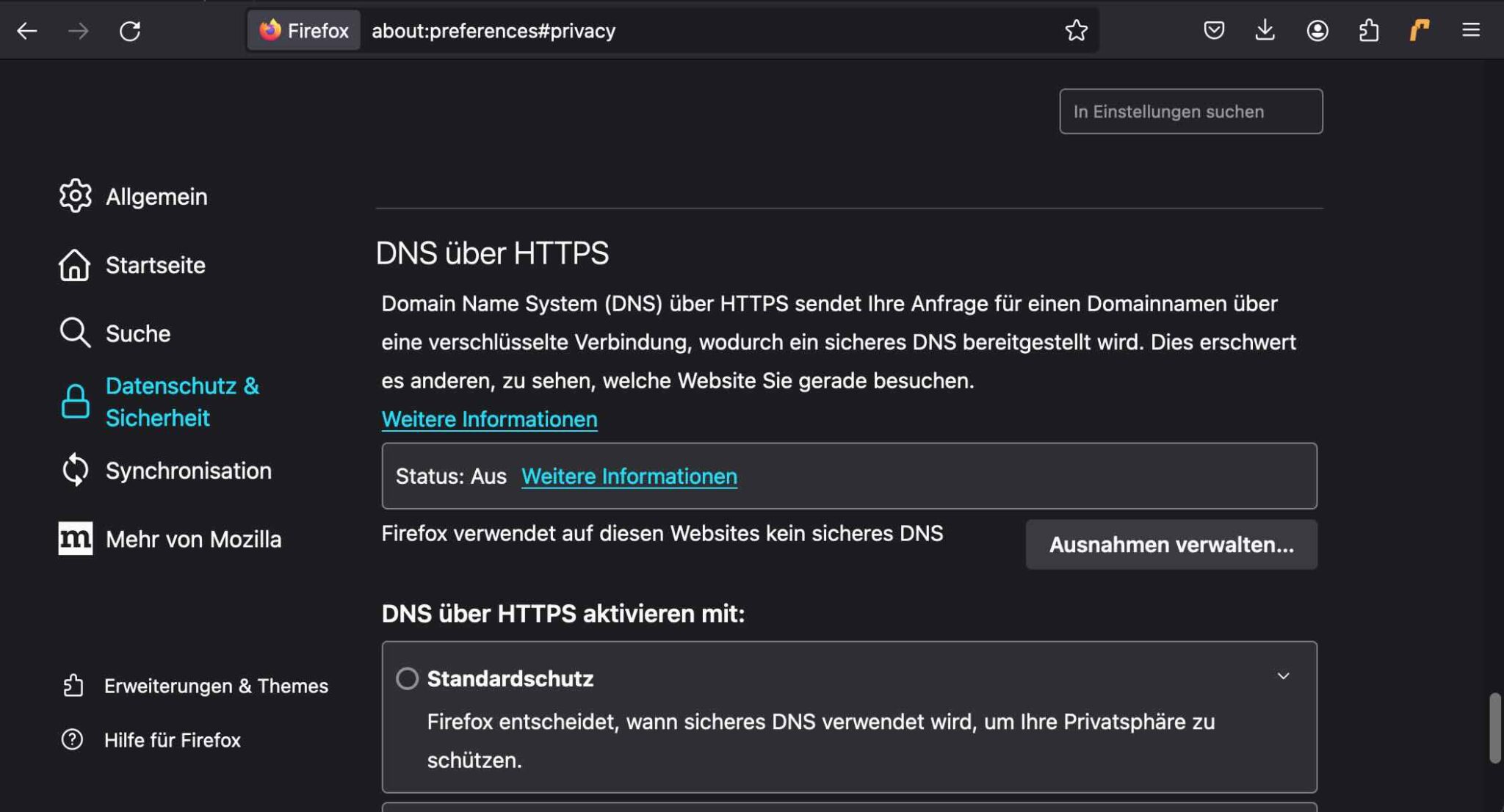
Task: Click the orange extension icon in the toolbar
Action: click(x=1419, y=30)
